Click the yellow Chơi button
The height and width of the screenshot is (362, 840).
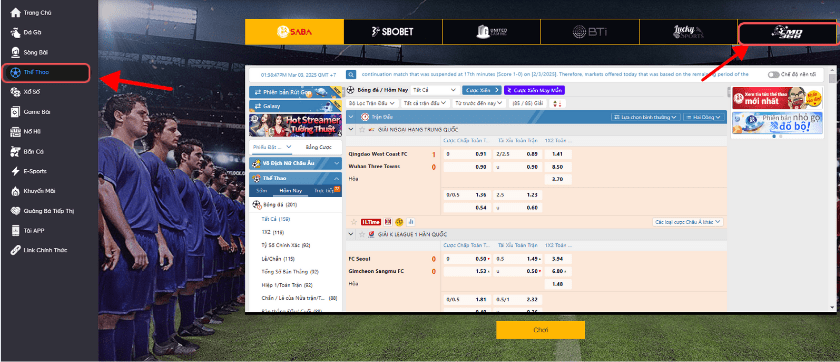[x=540, y=330]
